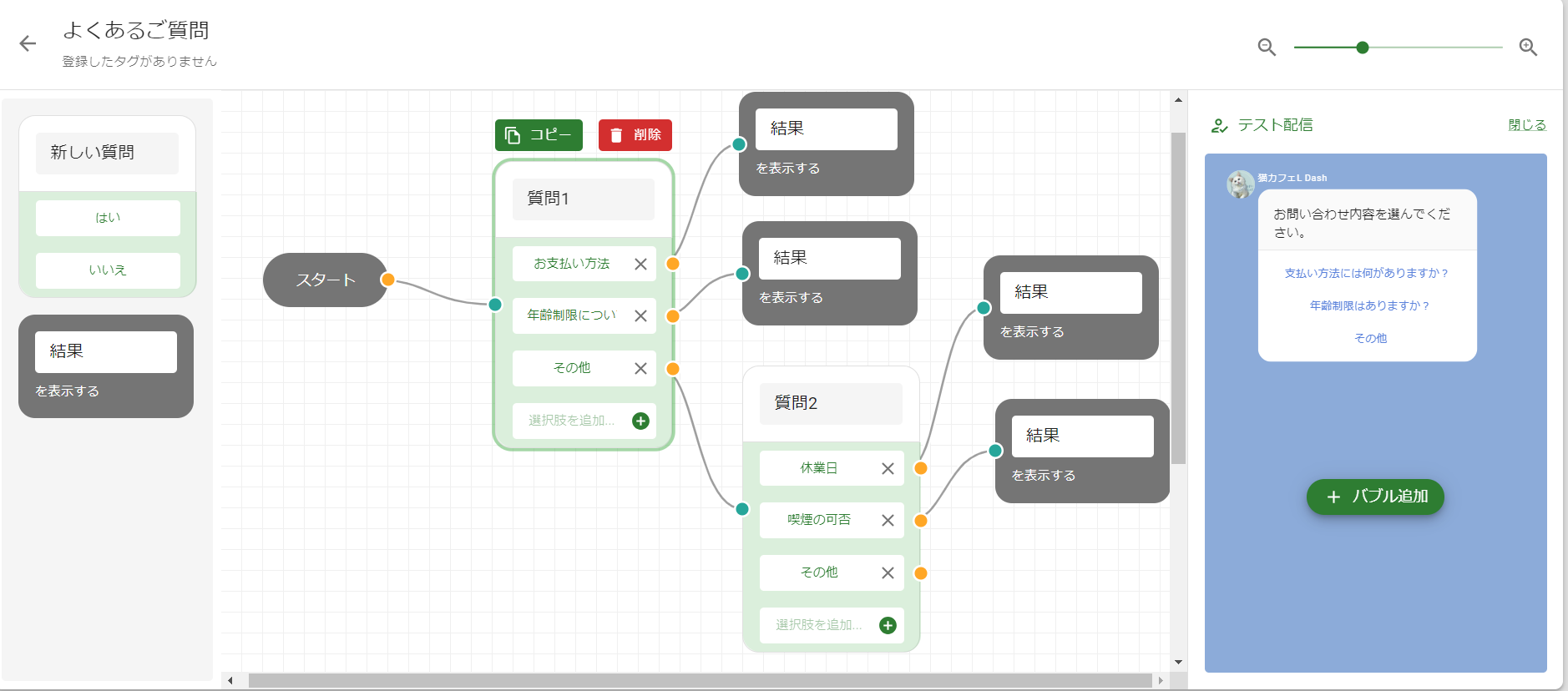Screen dimensions: 1568x691
Task: Click the zoom in magnifier icon
Action: (1528, 48)
